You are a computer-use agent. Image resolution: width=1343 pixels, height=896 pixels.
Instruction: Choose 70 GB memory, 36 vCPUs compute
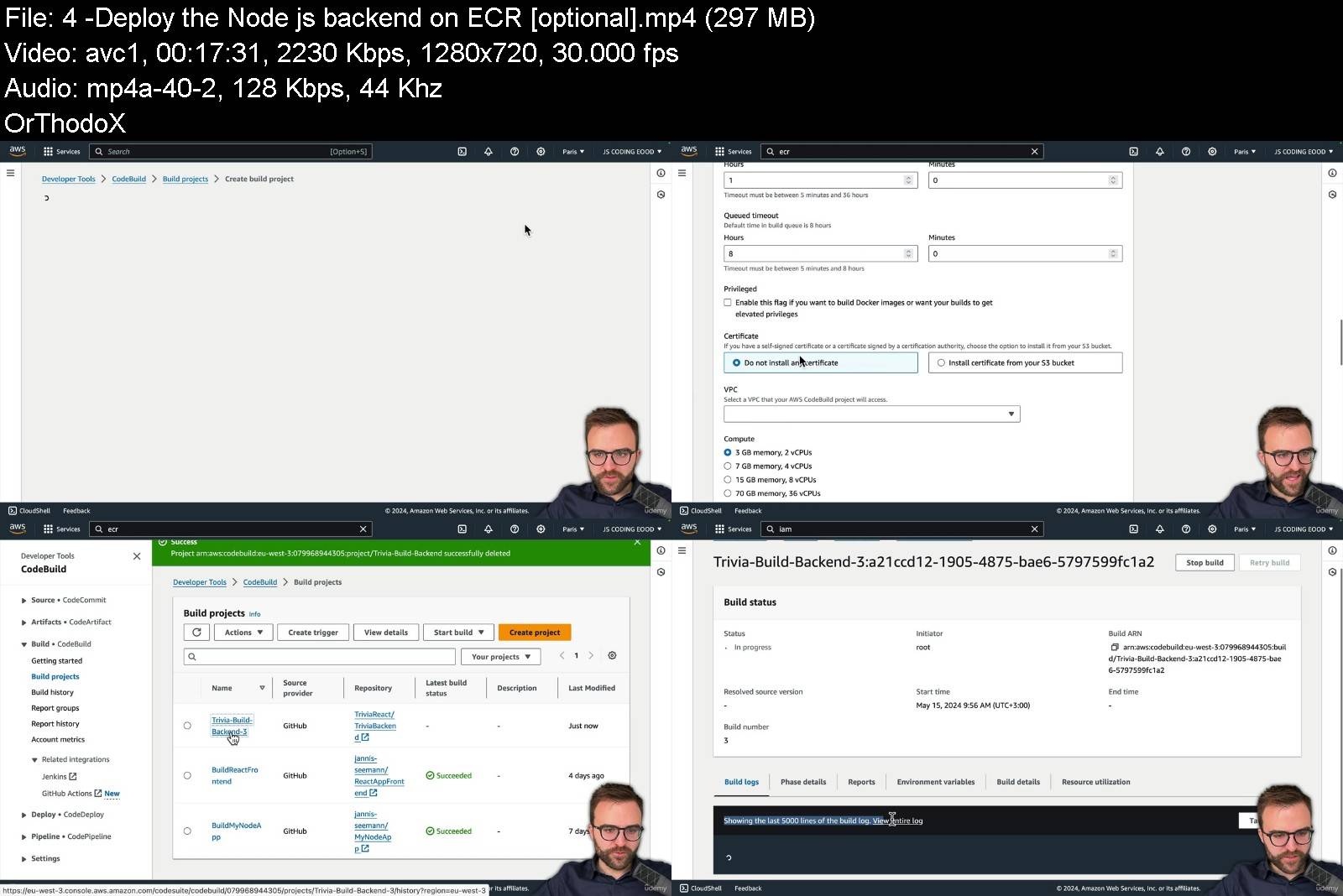tap(728, 493)
